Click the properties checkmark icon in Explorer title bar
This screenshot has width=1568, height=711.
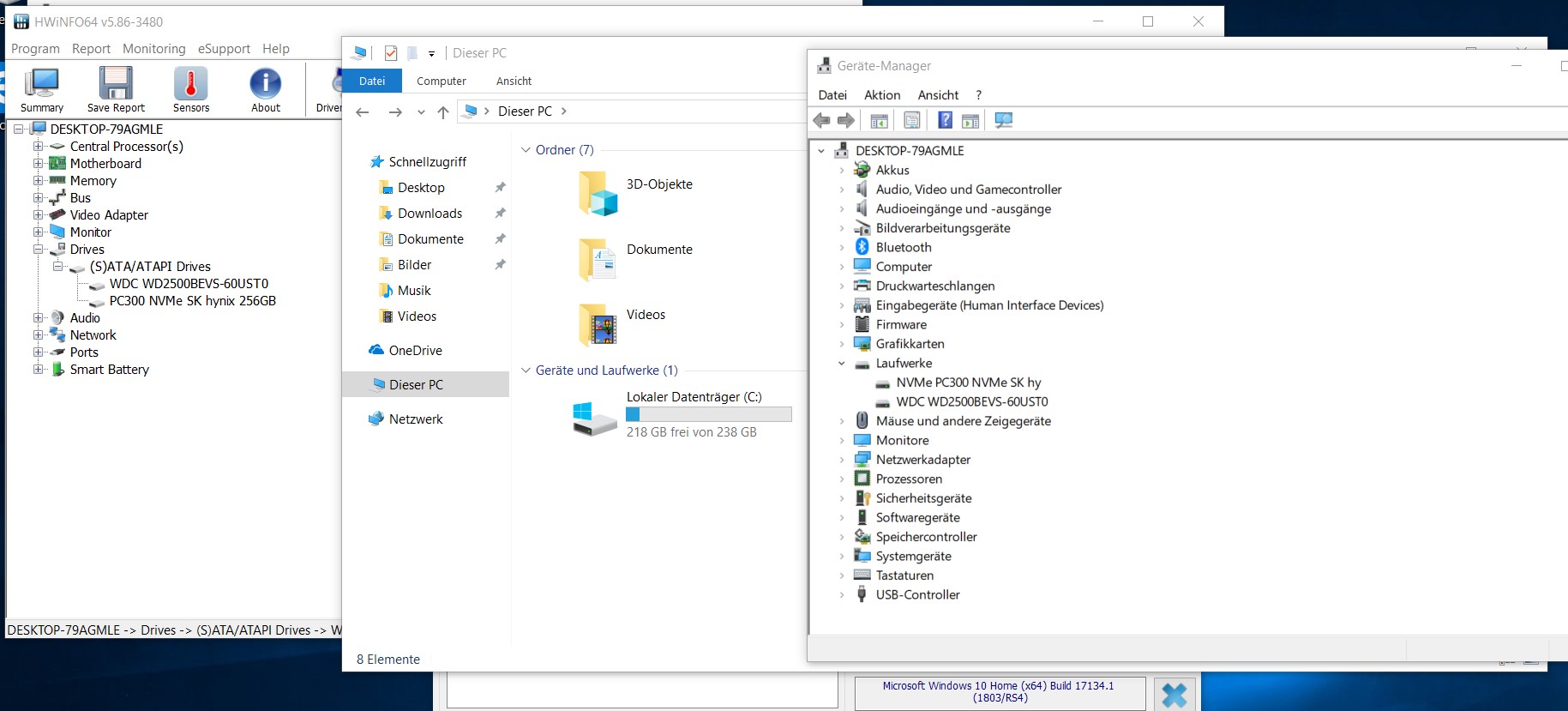tap(391, 53)
